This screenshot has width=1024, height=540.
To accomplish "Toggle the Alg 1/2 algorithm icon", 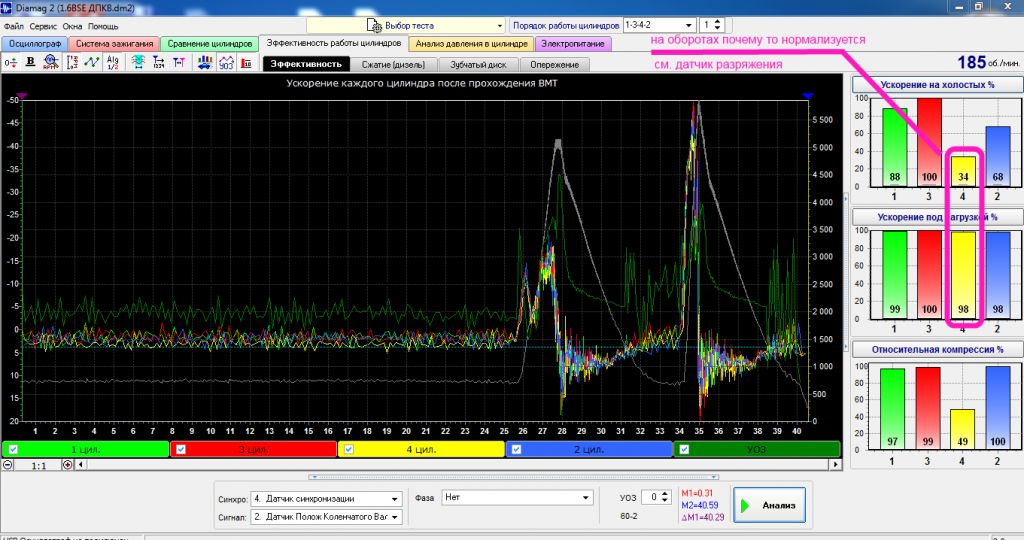I will (x=112, y=63).
